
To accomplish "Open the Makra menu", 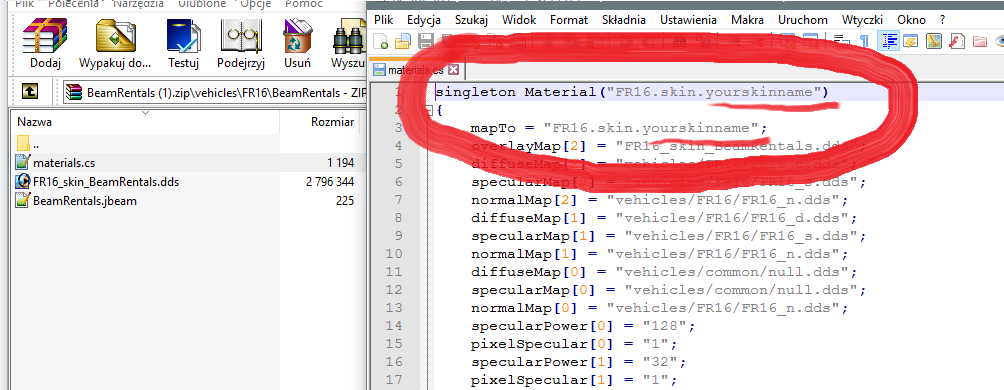I will tap(747, 20).
